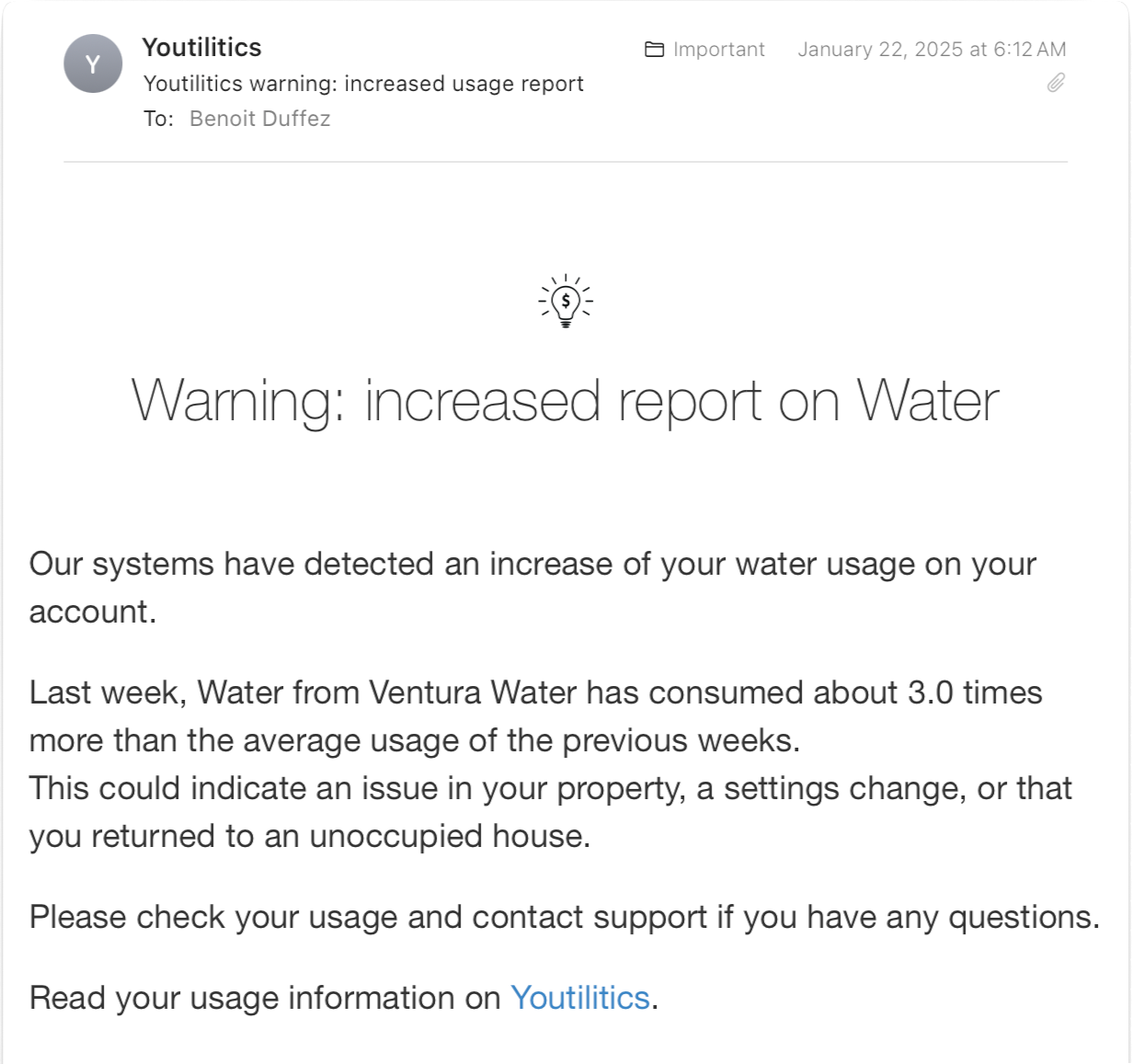Click the message date January 22, 2025
The width and height of the screenshot is (1132, 1064).
point(931,50)
